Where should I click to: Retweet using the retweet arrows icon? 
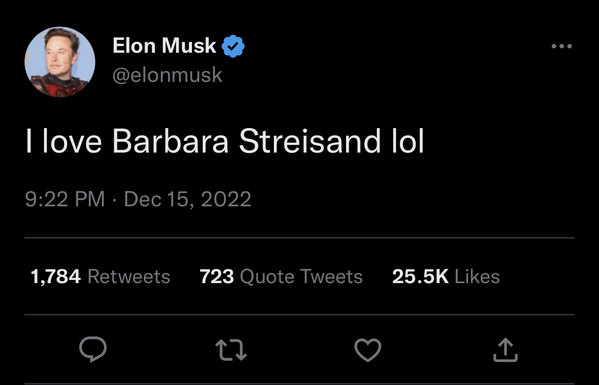coord(231,350)
